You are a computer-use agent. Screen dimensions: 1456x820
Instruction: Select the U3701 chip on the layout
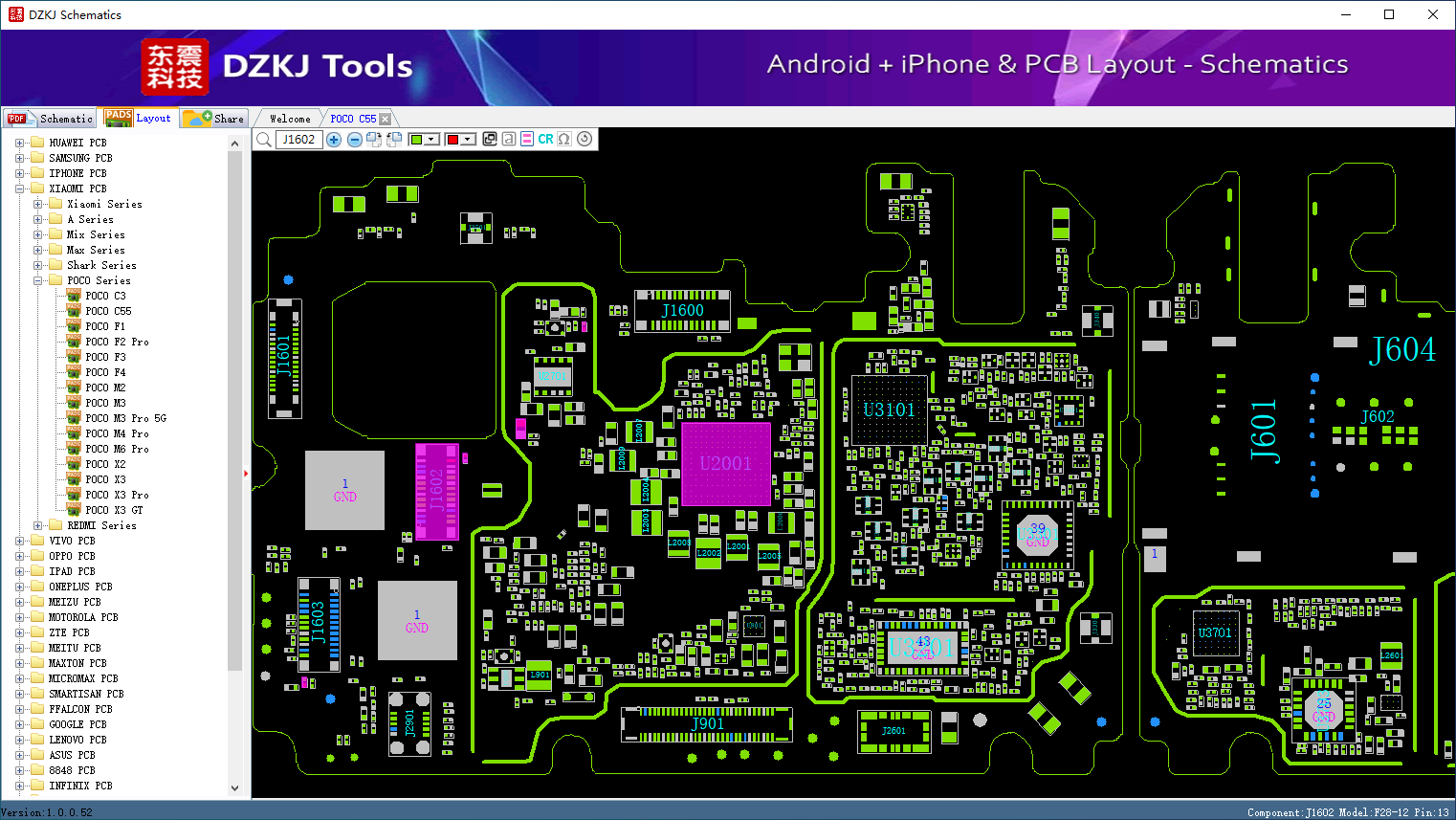pos(1216,633)
